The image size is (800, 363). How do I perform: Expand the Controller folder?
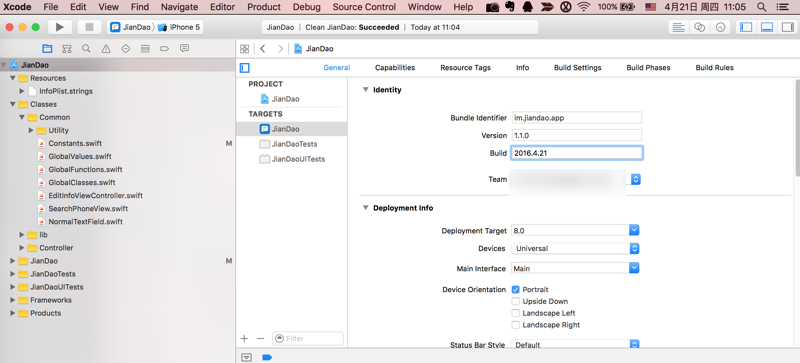[22, 248]
